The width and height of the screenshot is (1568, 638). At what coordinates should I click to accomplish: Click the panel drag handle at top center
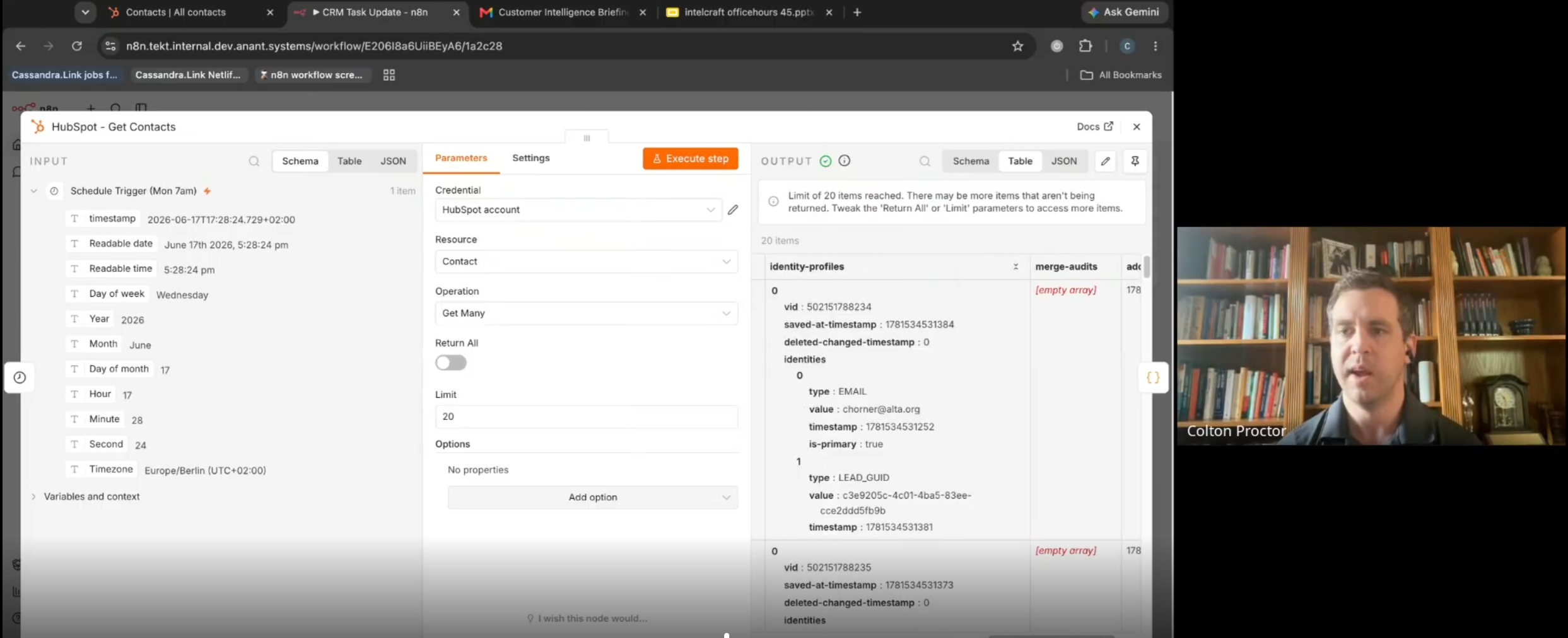[x=587, y=138]
